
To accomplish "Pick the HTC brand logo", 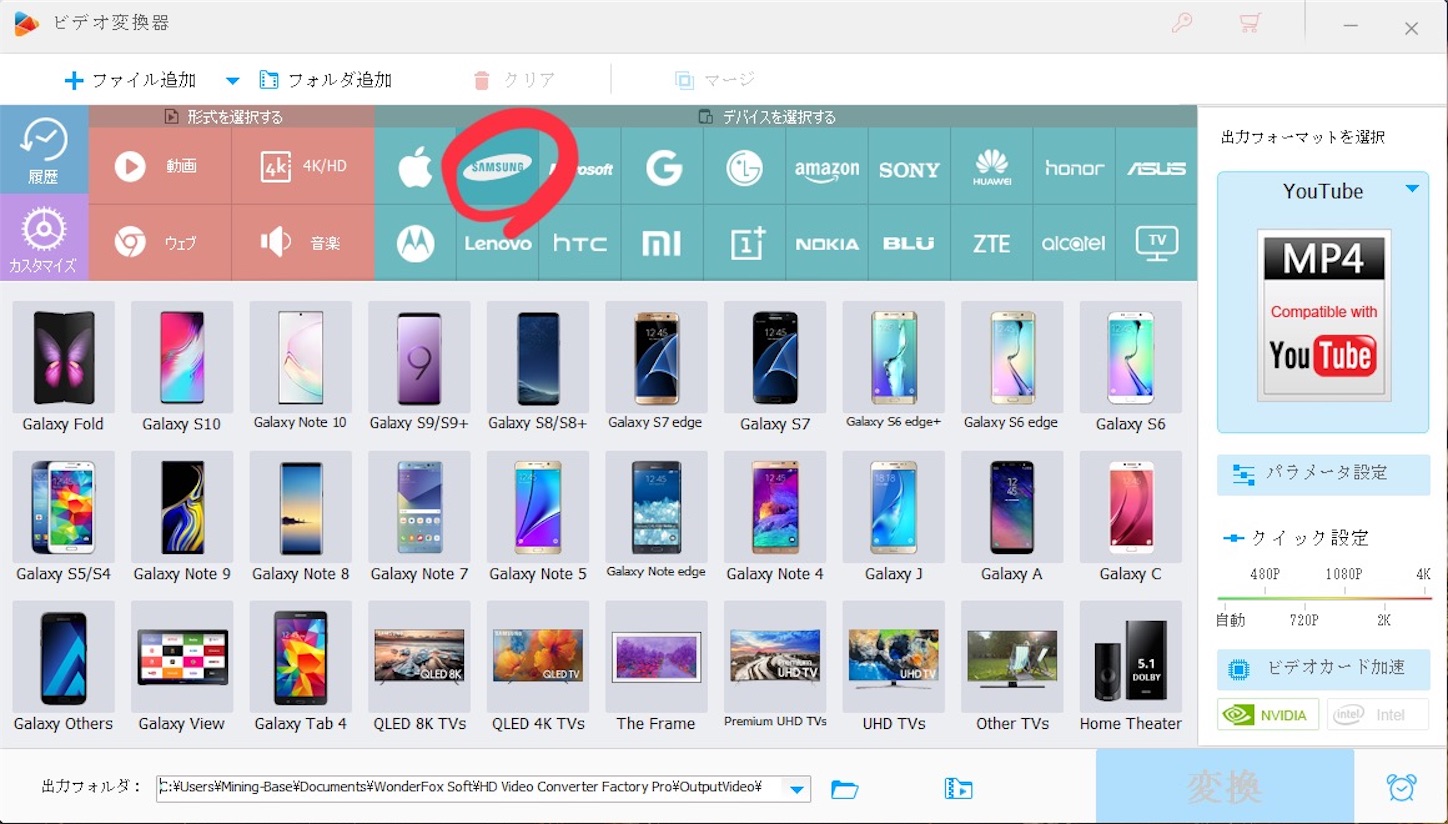I will 580,243.
